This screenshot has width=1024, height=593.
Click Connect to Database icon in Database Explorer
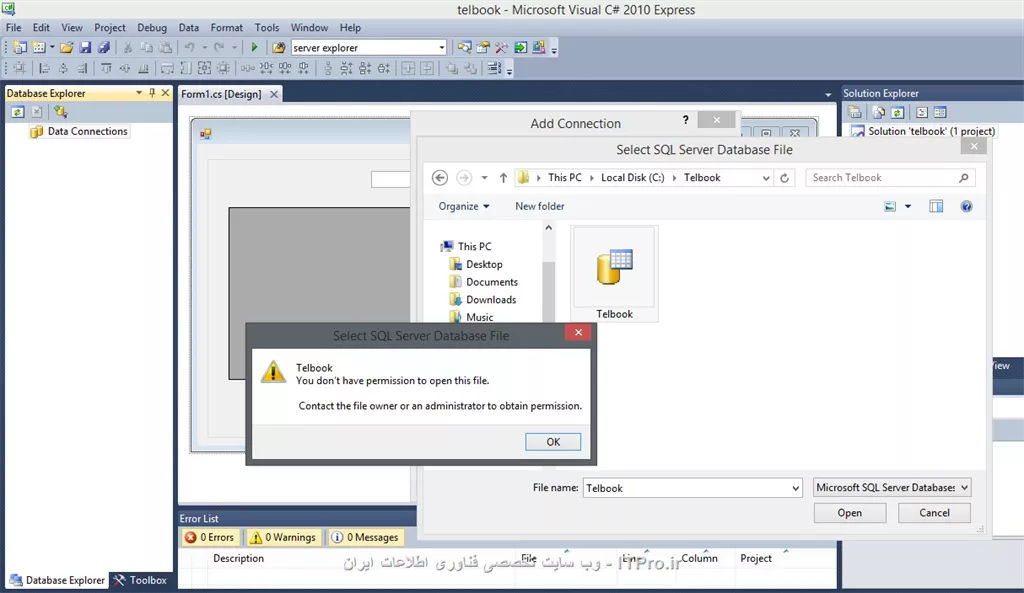[x=61, y=112]
